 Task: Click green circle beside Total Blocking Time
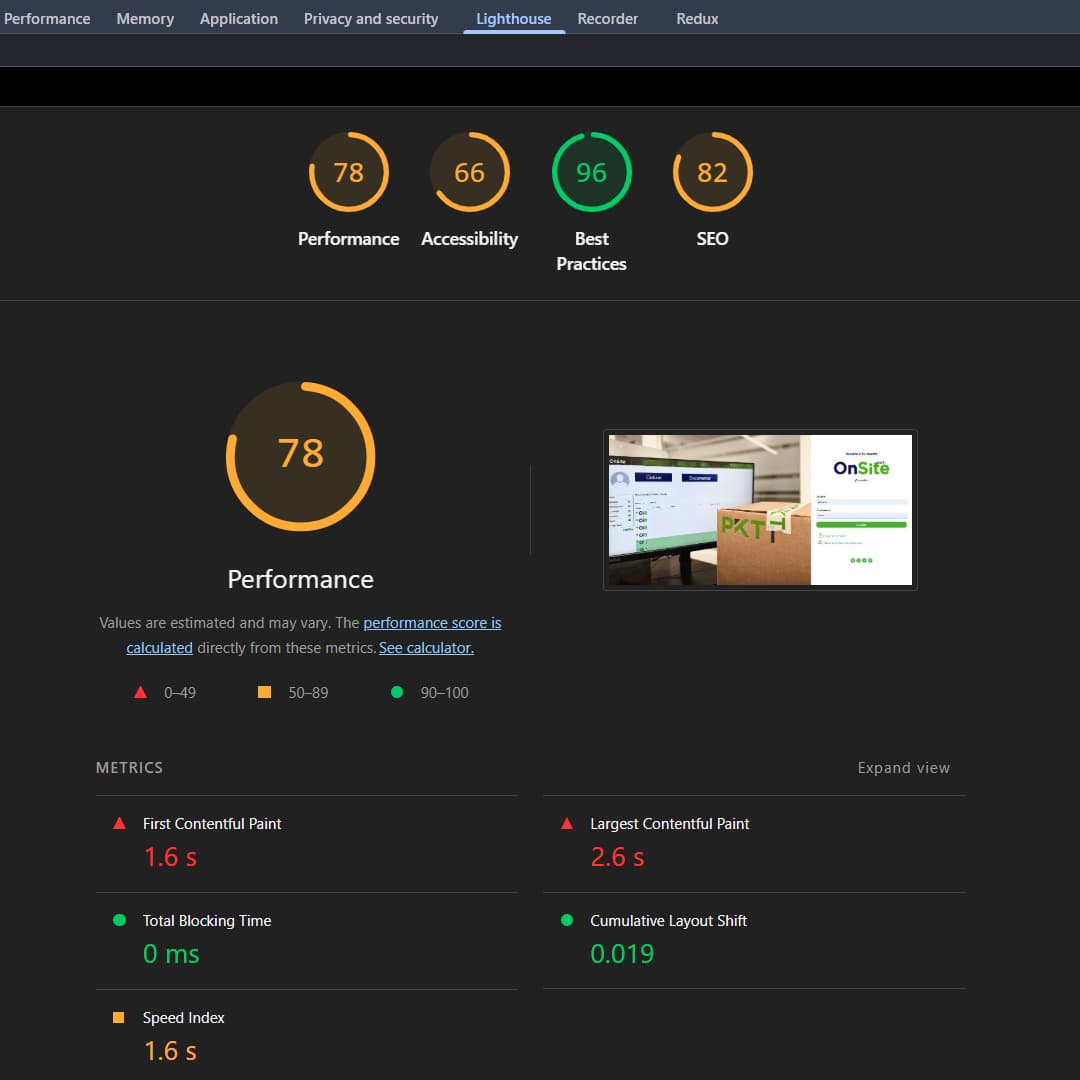coord(119,920)
